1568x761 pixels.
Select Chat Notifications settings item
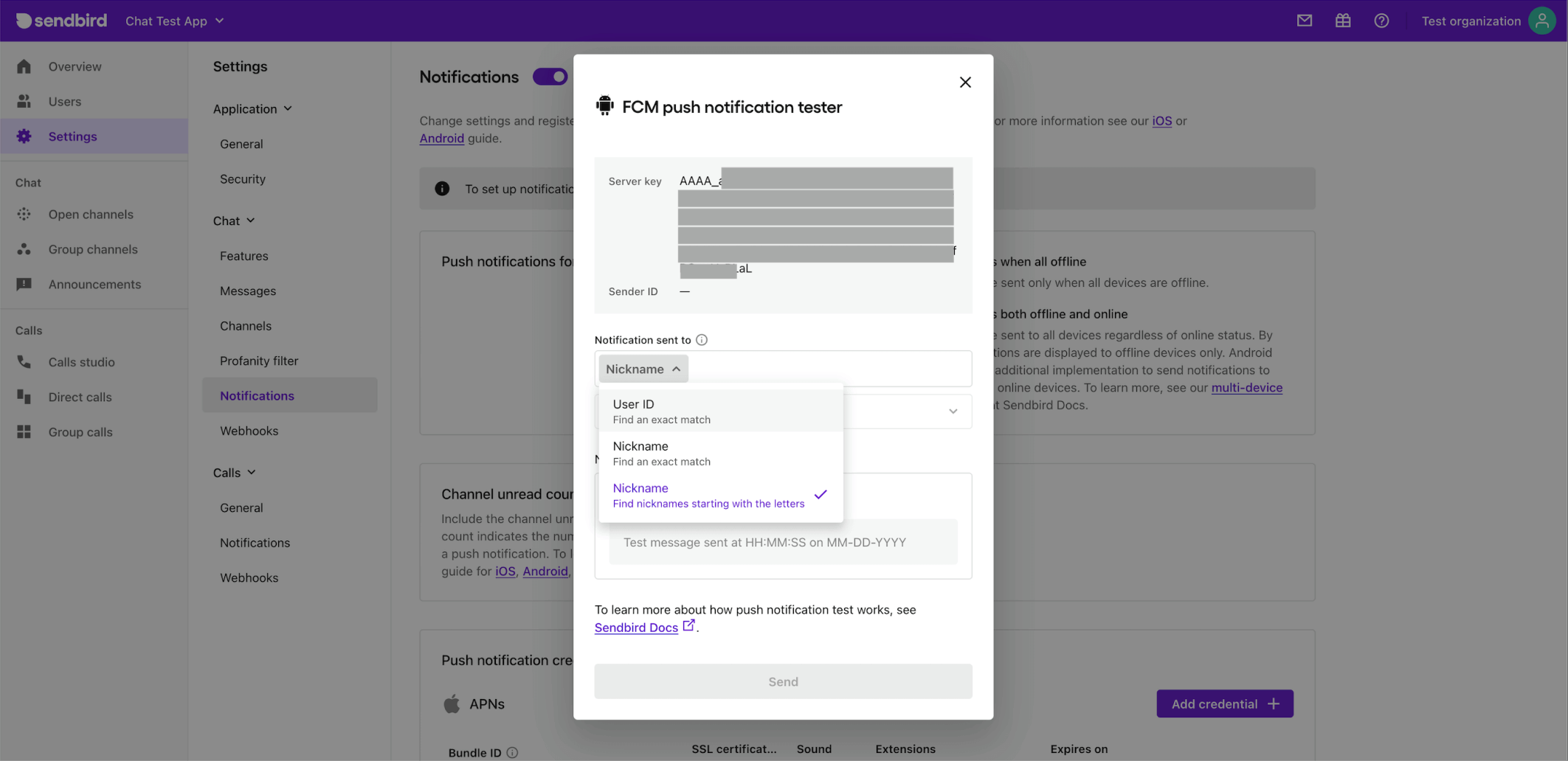[x=290, y=395]
